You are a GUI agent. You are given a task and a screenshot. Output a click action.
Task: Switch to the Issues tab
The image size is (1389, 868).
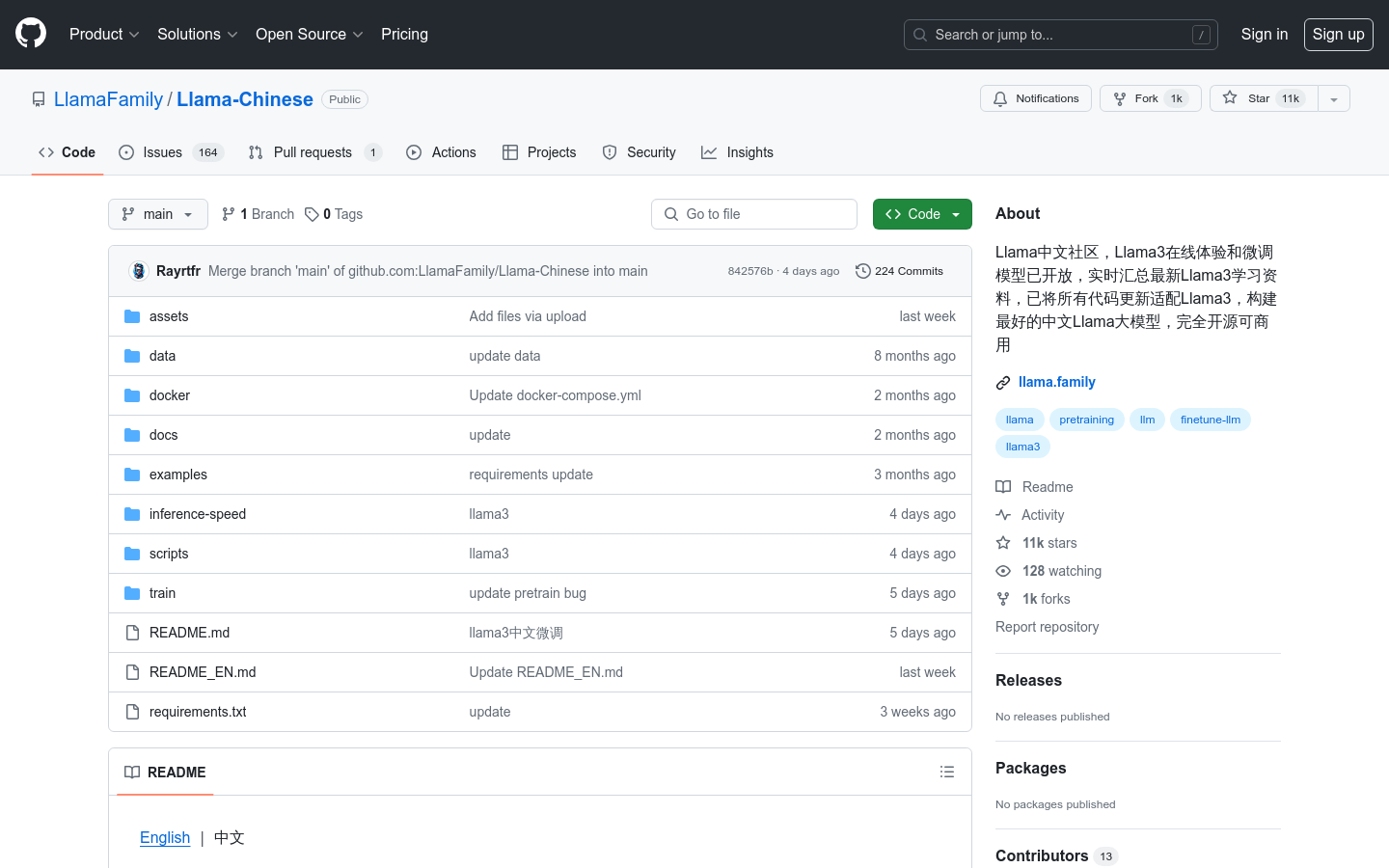click(x=171, y=152)
